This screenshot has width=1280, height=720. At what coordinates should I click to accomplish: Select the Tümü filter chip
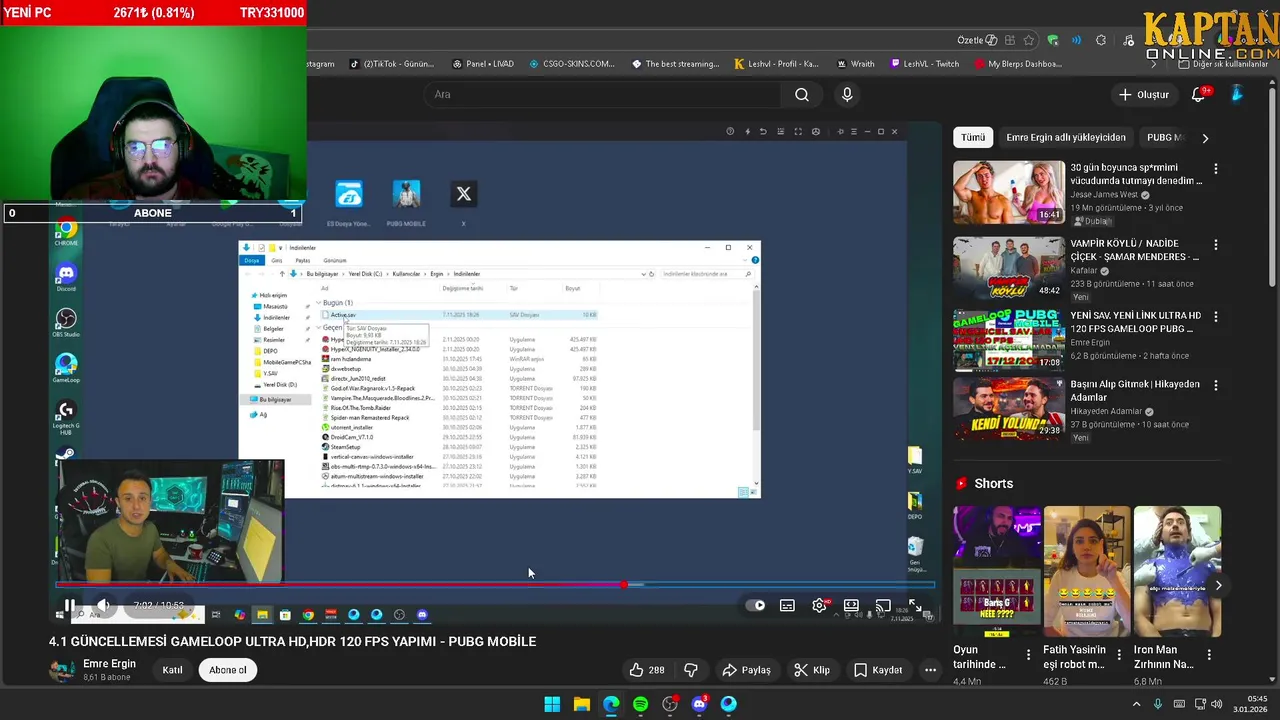pos(973,137)
